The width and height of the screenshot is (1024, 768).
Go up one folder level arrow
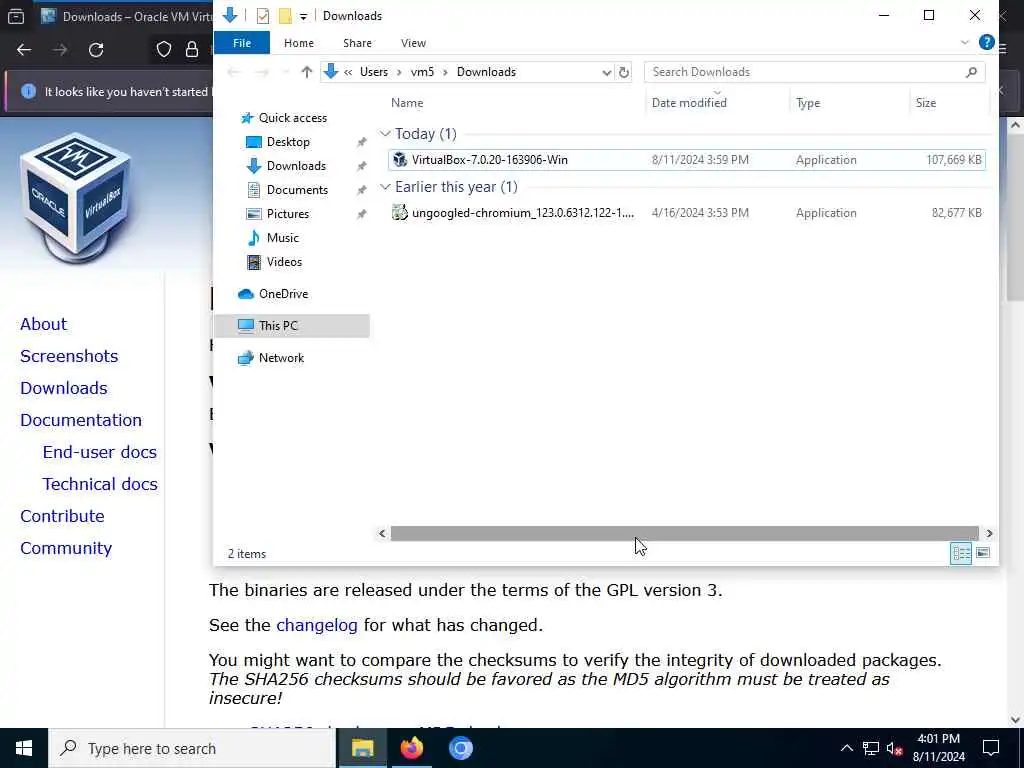pos(306,72)
